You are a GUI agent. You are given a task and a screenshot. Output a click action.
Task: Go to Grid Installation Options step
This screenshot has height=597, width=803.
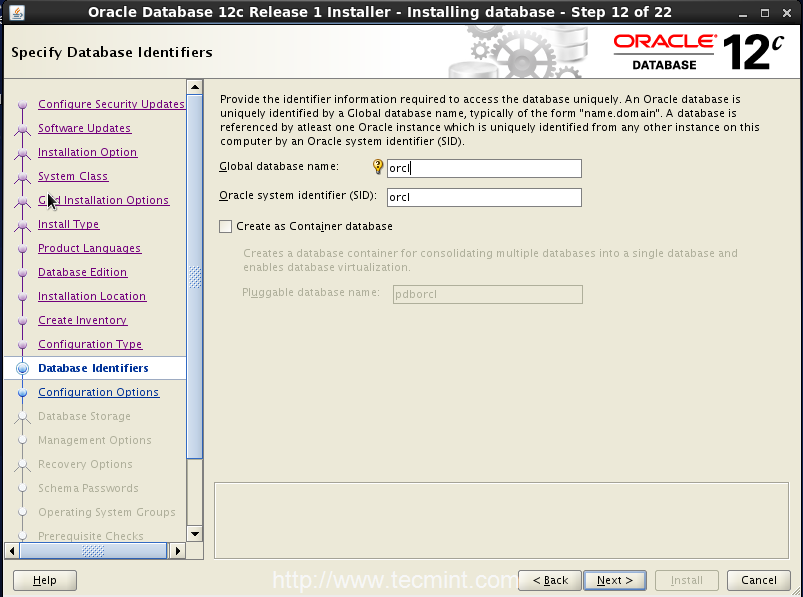(103, 200)
